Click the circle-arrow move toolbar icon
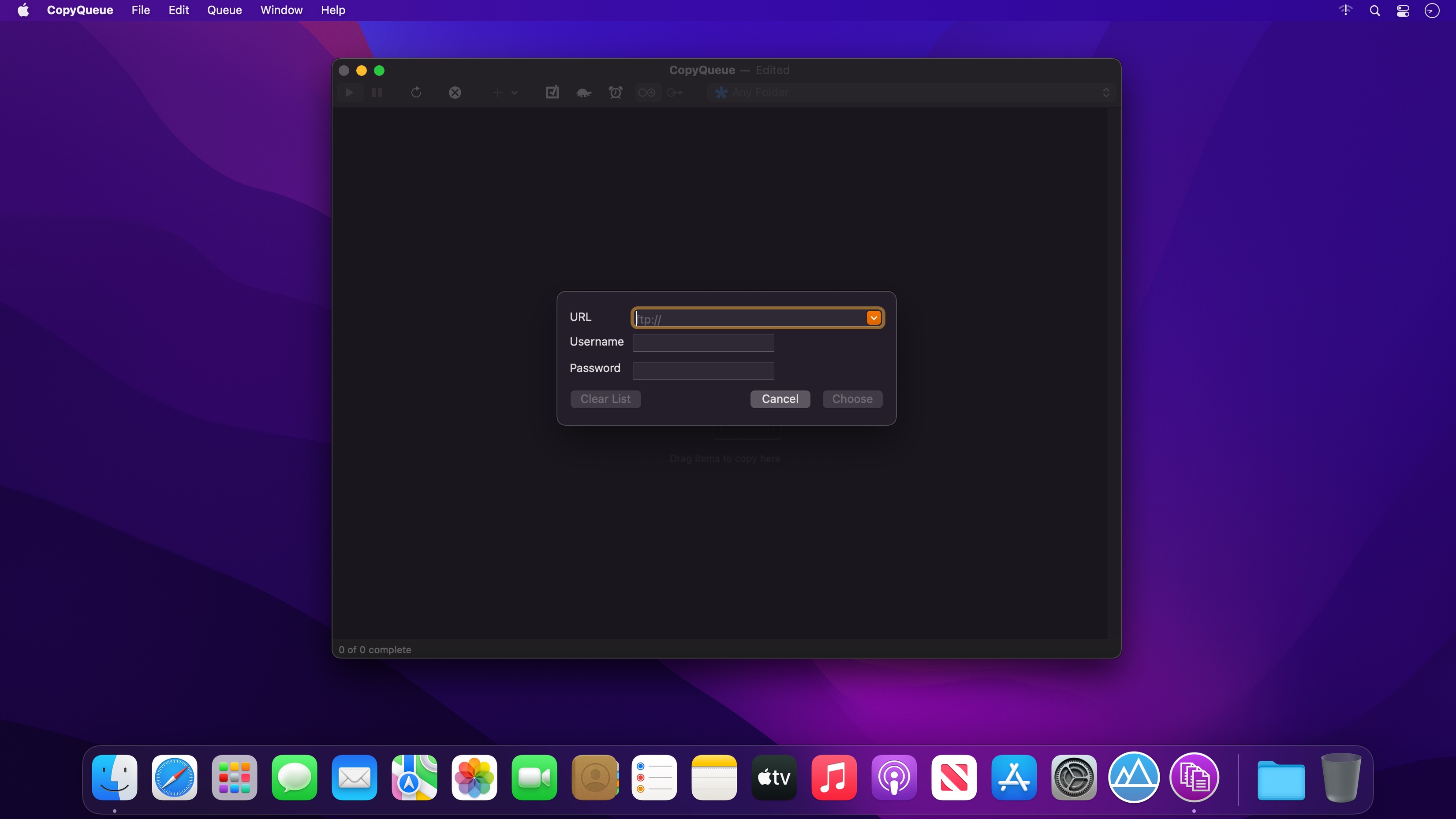 point(674,92)
